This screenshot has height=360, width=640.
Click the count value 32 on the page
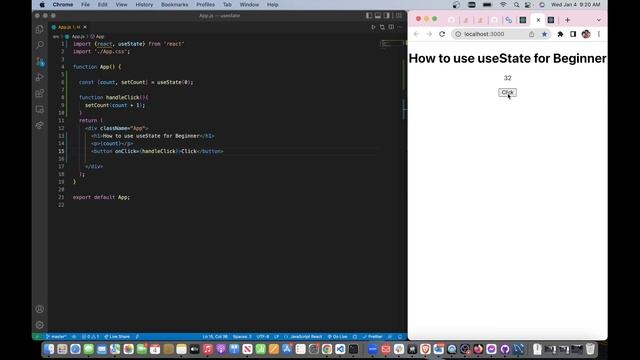(x=507, y=78)
